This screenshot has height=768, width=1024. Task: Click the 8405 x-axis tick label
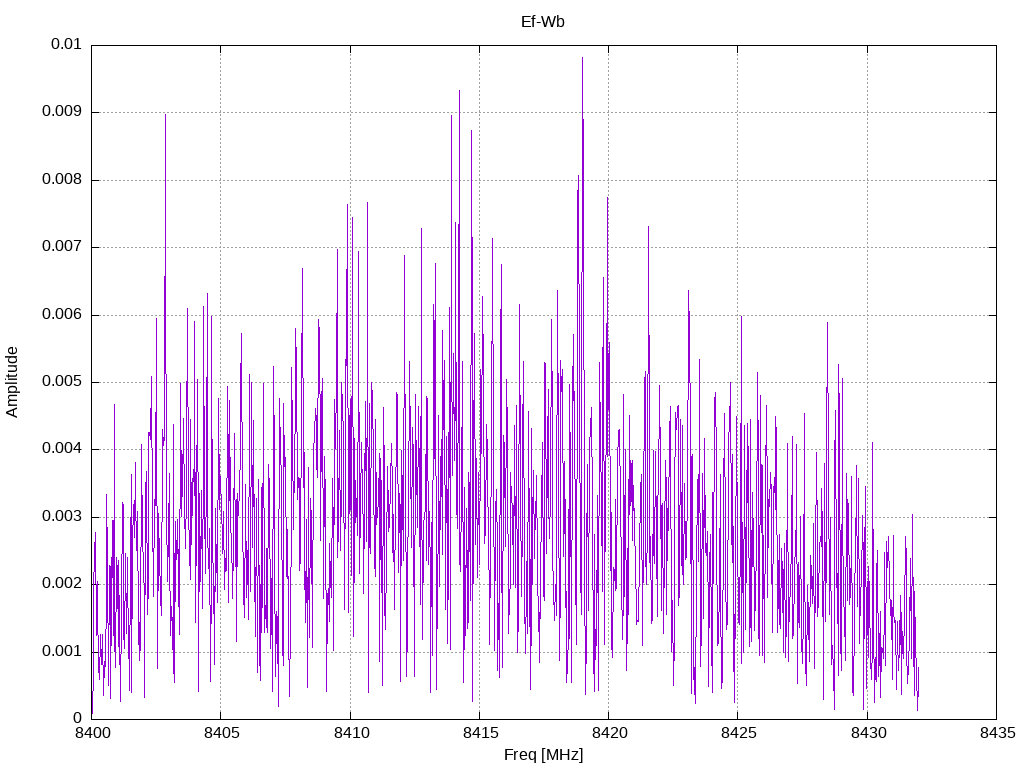(x=221, y=733)
